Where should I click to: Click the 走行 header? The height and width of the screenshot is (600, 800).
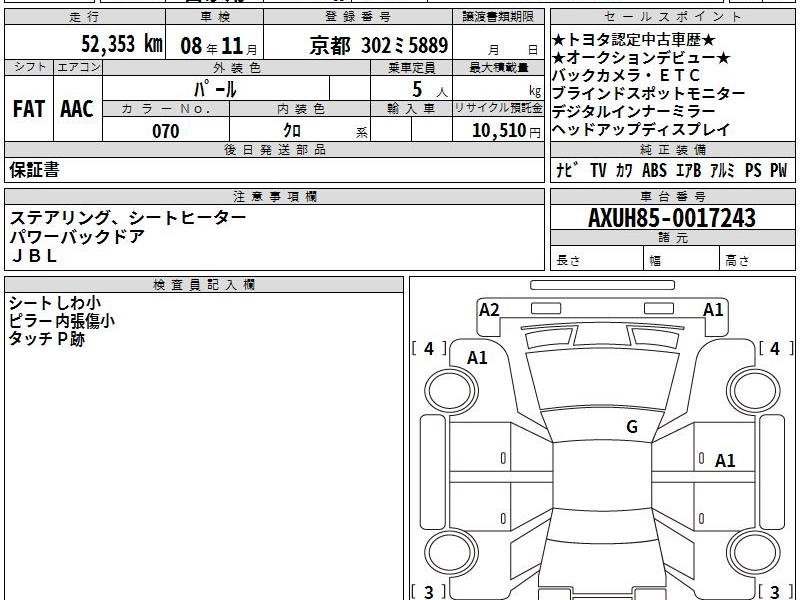(85, 17)
